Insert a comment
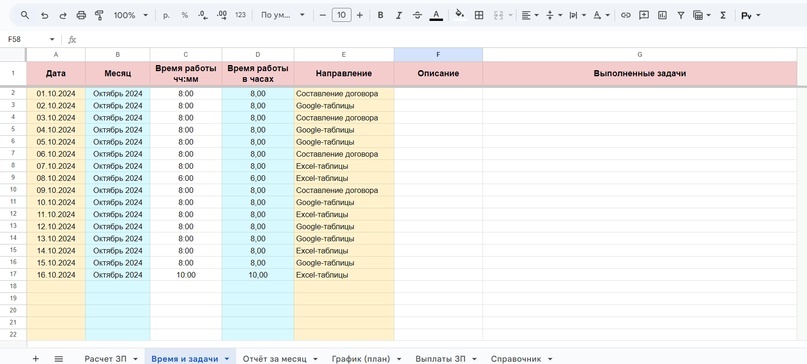Image resolution: width=807 pixels, height=364 pixels. coord(644,15)
